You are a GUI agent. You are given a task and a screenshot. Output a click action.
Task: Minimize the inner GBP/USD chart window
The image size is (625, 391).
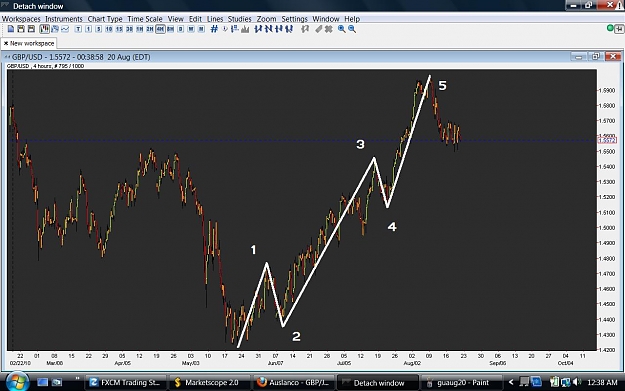point(578,57)
